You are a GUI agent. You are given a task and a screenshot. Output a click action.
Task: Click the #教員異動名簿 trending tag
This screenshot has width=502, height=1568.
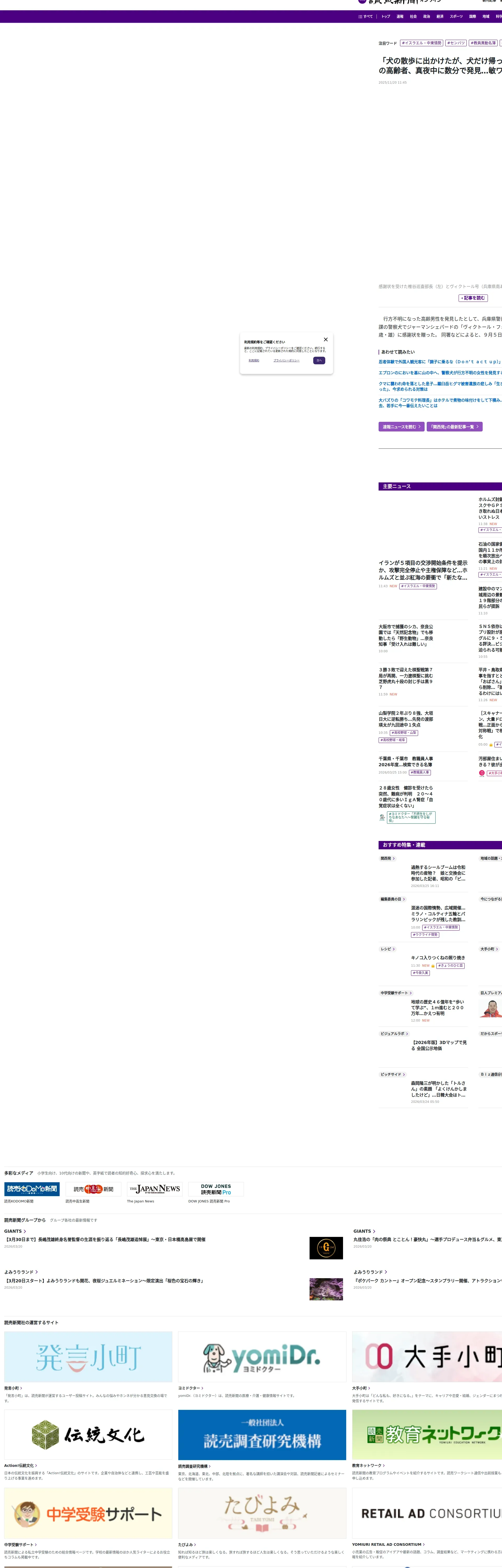(483, 43)
